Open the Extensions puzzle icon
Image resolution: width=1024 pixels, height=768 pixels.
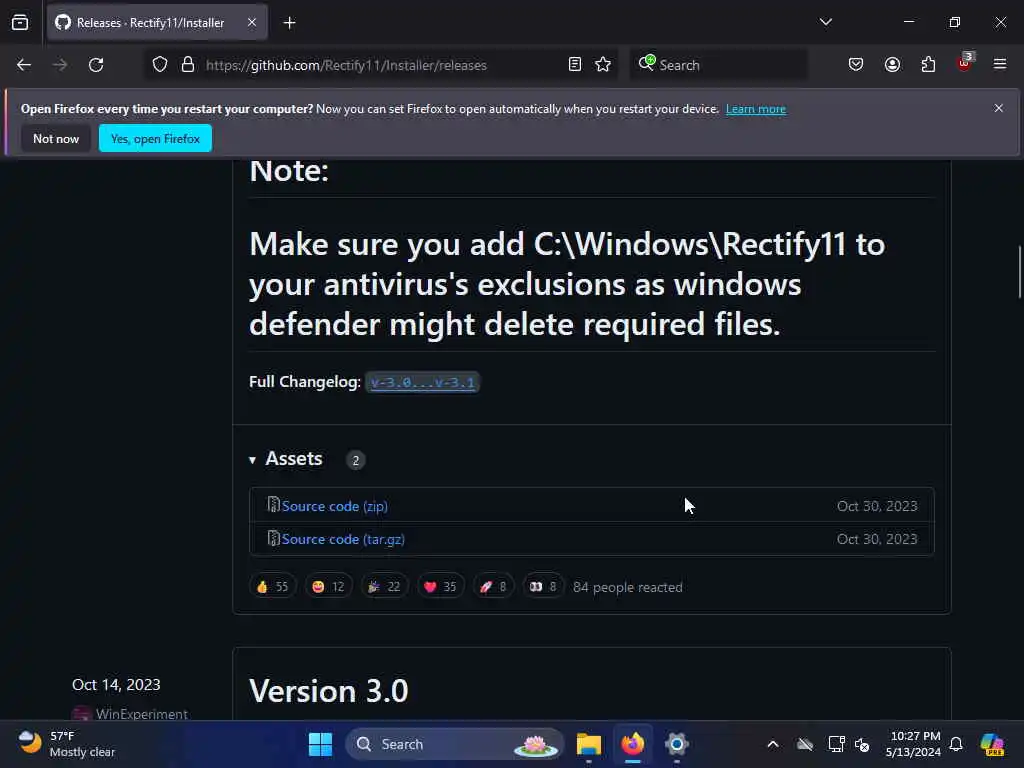[928, 65]
